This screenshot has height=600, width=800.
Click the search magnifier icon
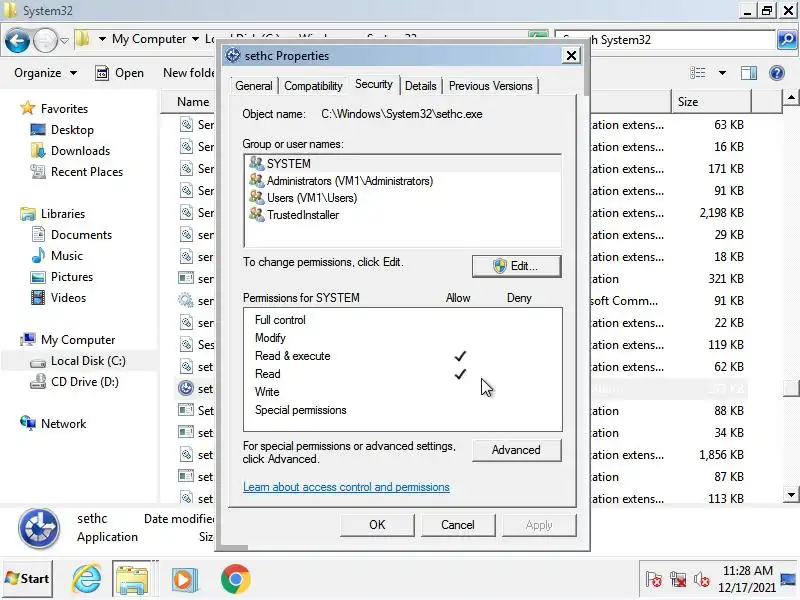click(x=787, y=40)
